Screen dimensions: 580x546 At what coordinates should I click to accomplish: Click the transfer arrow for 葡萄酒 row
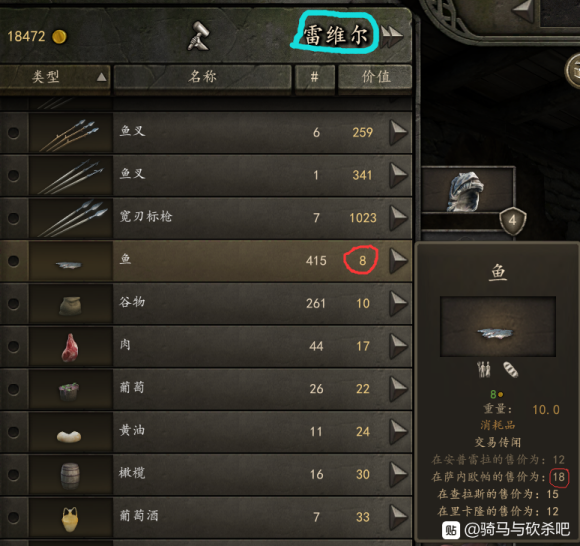pyautogui.click(x=399, y=517)
